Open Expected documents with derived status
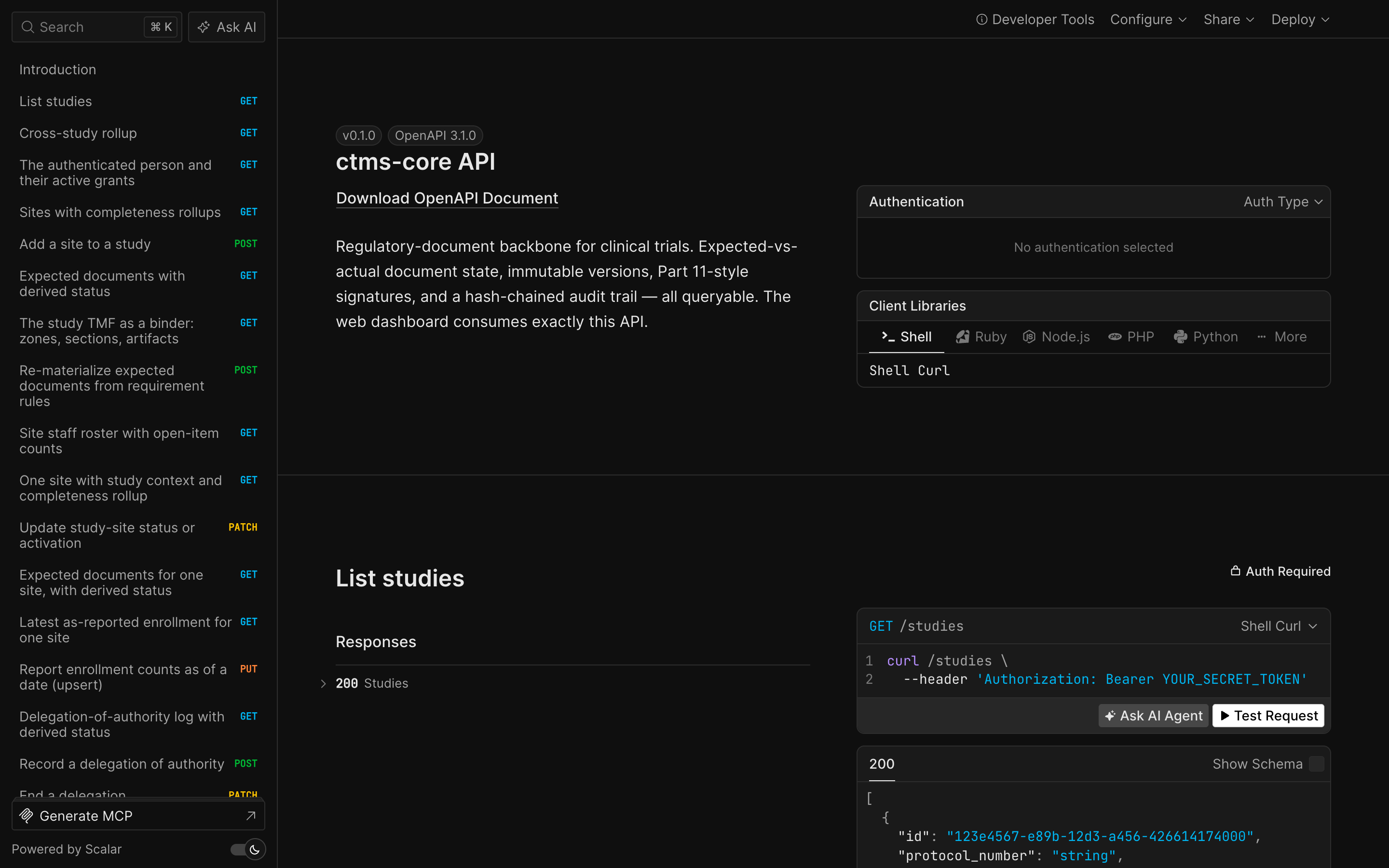Image resolution: width=1389 pixels, height=868 pixels. (138, 284)
